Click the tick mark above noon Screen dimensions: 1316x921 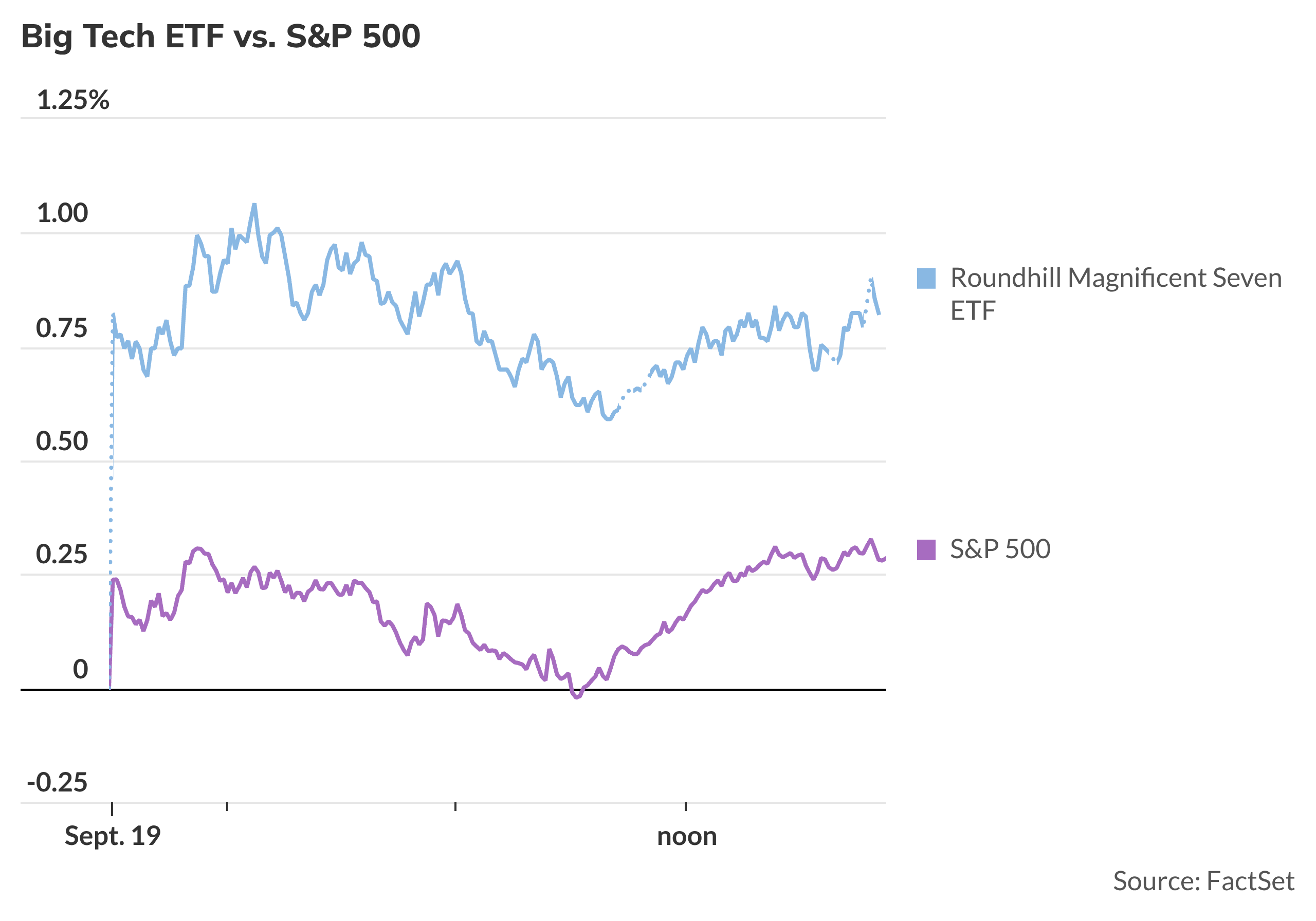(686, 806)
